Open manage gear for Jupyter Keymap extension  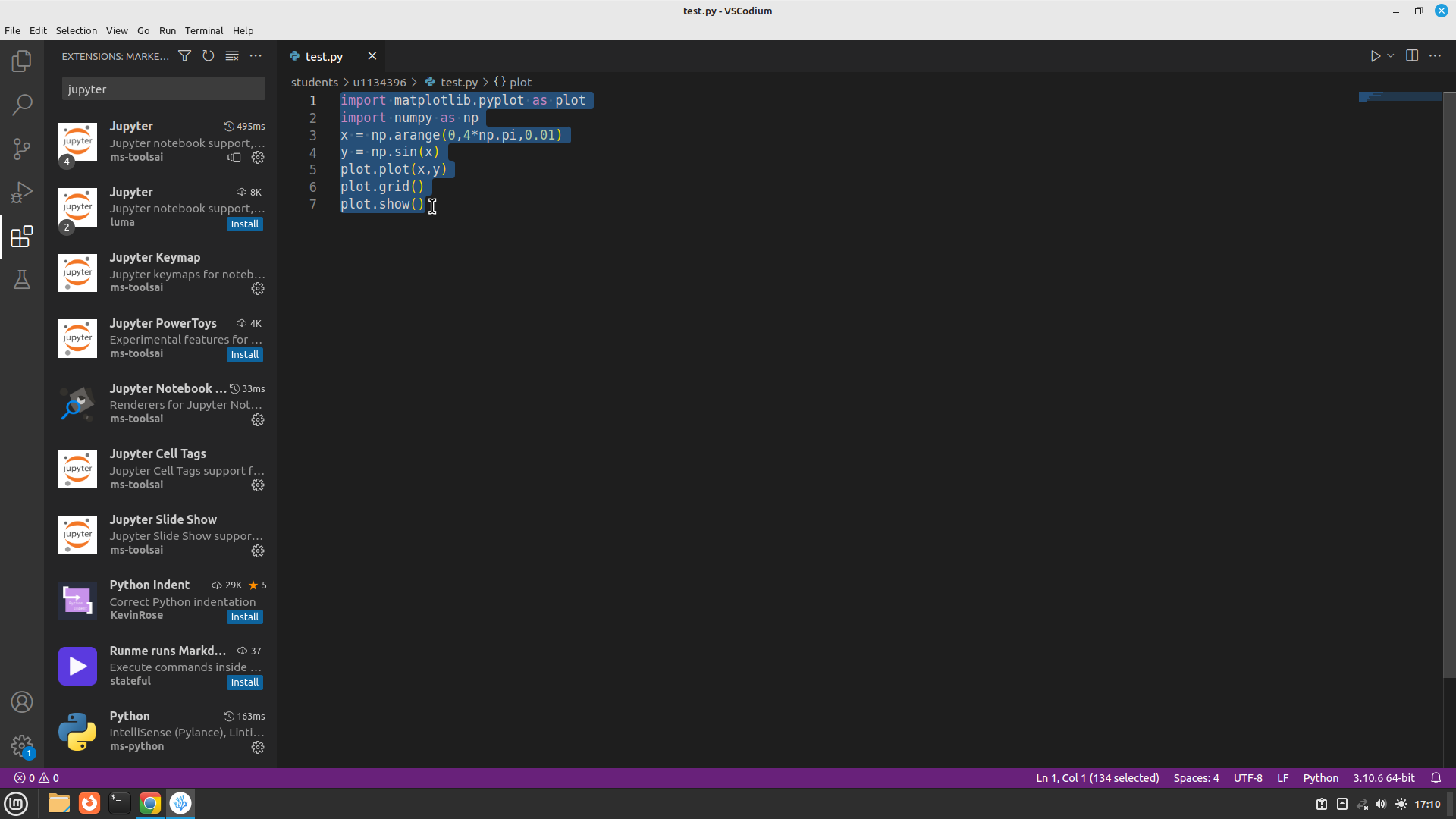(x=258, y=289)
